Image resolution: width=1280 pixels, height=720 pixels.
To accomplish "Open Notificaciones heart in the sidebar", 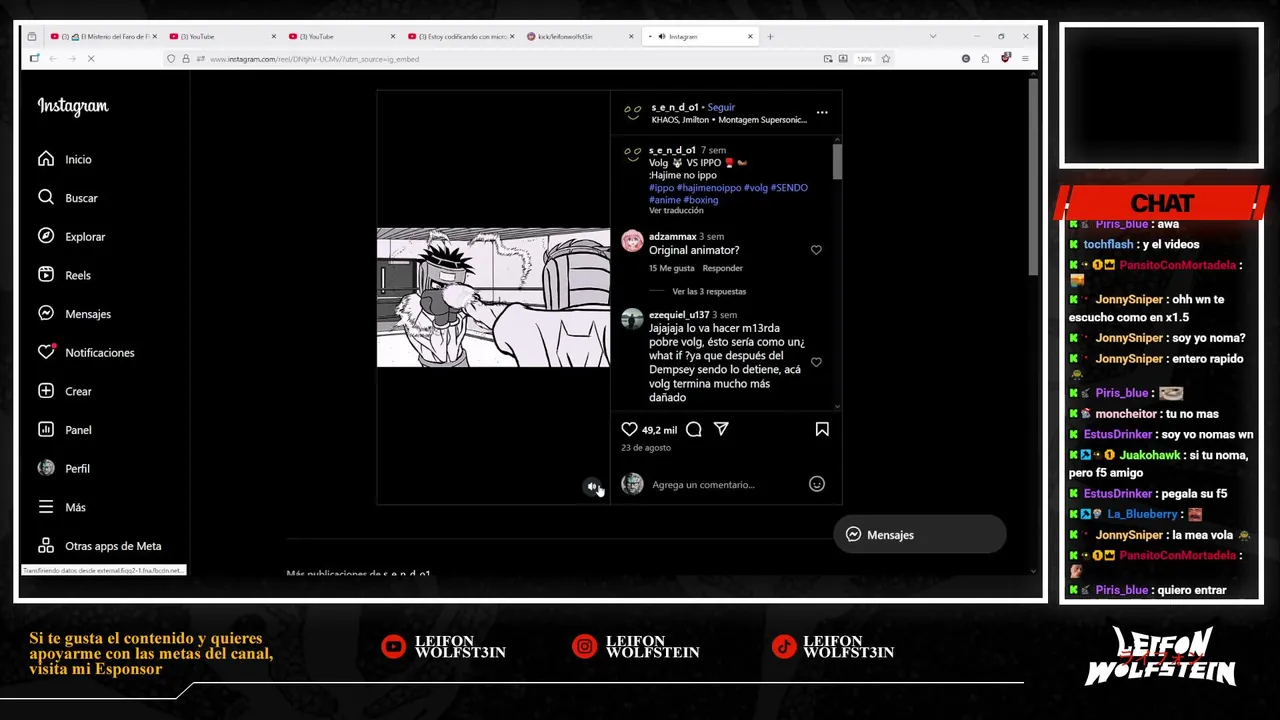I will click(x=86, y=352).
